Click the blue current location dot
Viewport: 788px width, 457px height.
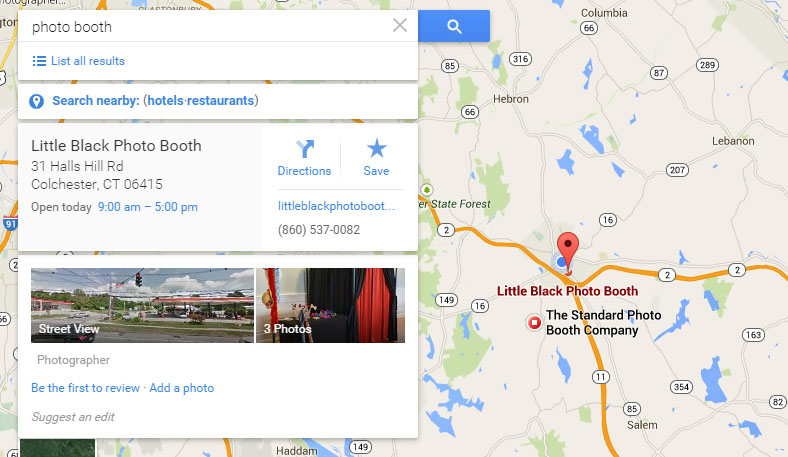(561, 261)
